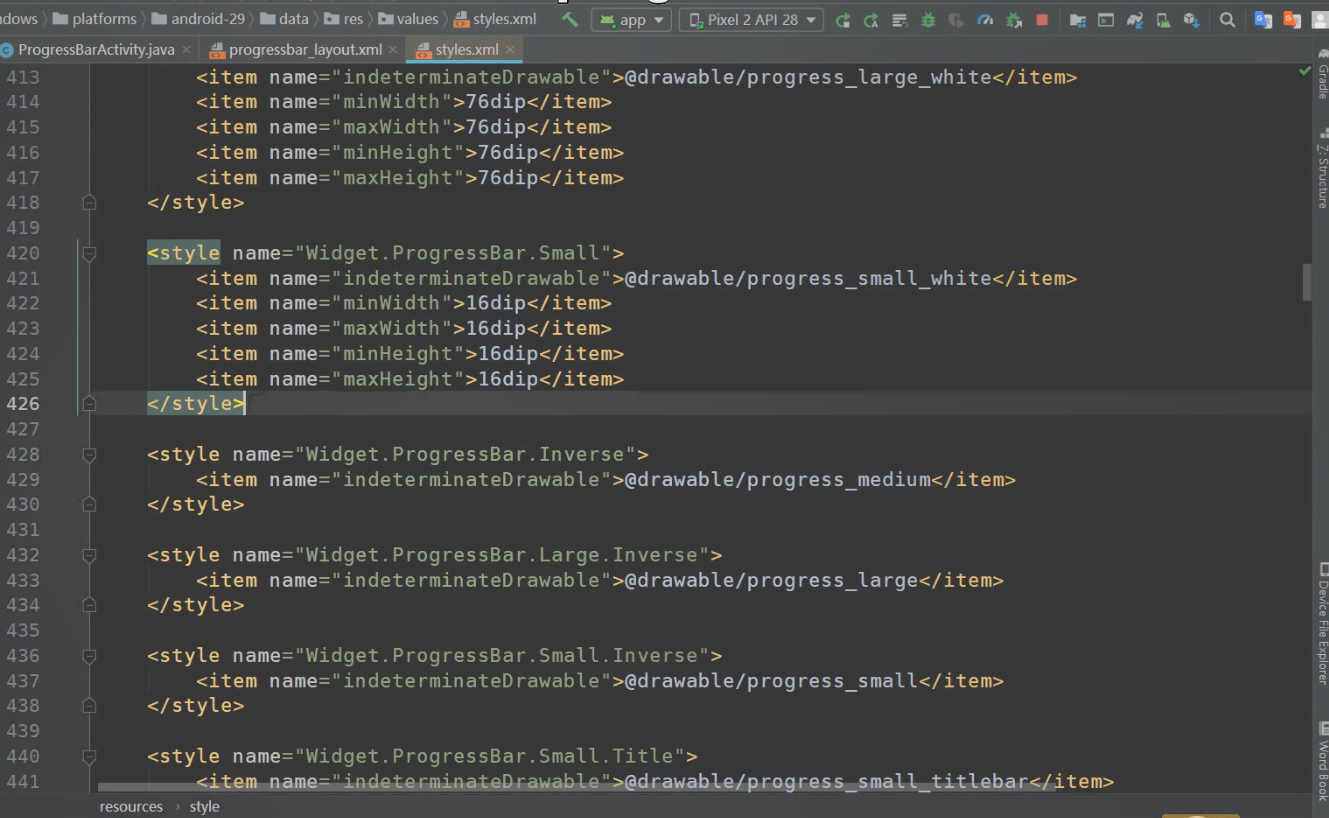Open the app run configuration dropdown
Screen dimensions: 1329x818
[632, 19]
